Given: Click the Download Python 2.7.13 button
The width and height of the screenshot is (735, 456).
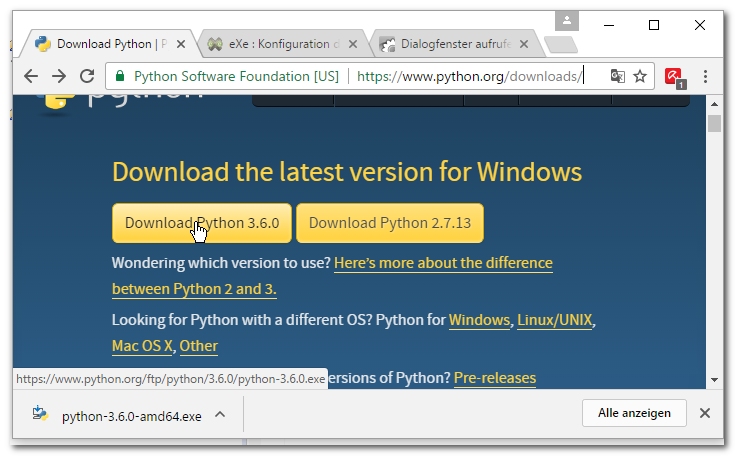Looking at the screenshot, I should tap(390, 223).
